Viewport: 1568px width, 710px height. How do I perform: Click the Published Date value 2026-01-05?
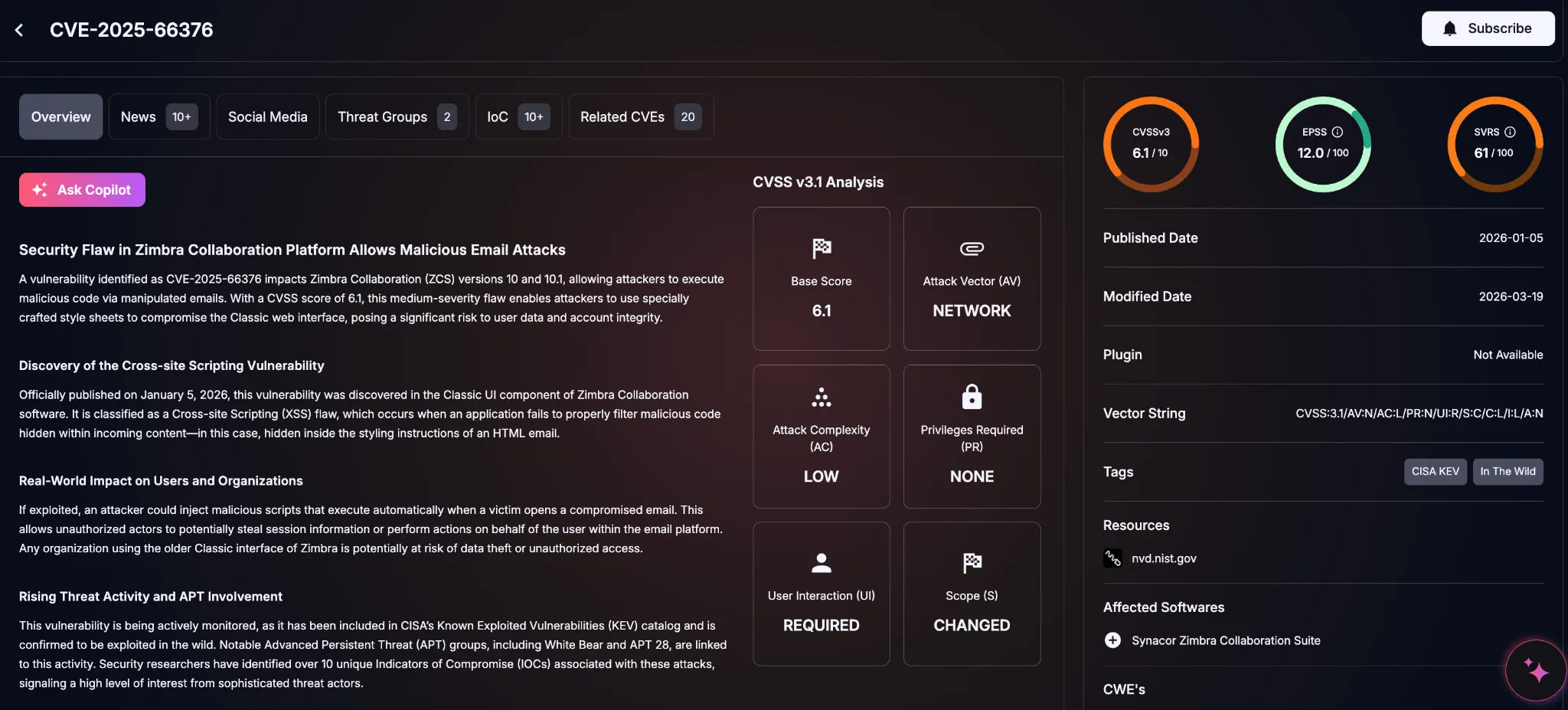click(x=1511, y=238)
